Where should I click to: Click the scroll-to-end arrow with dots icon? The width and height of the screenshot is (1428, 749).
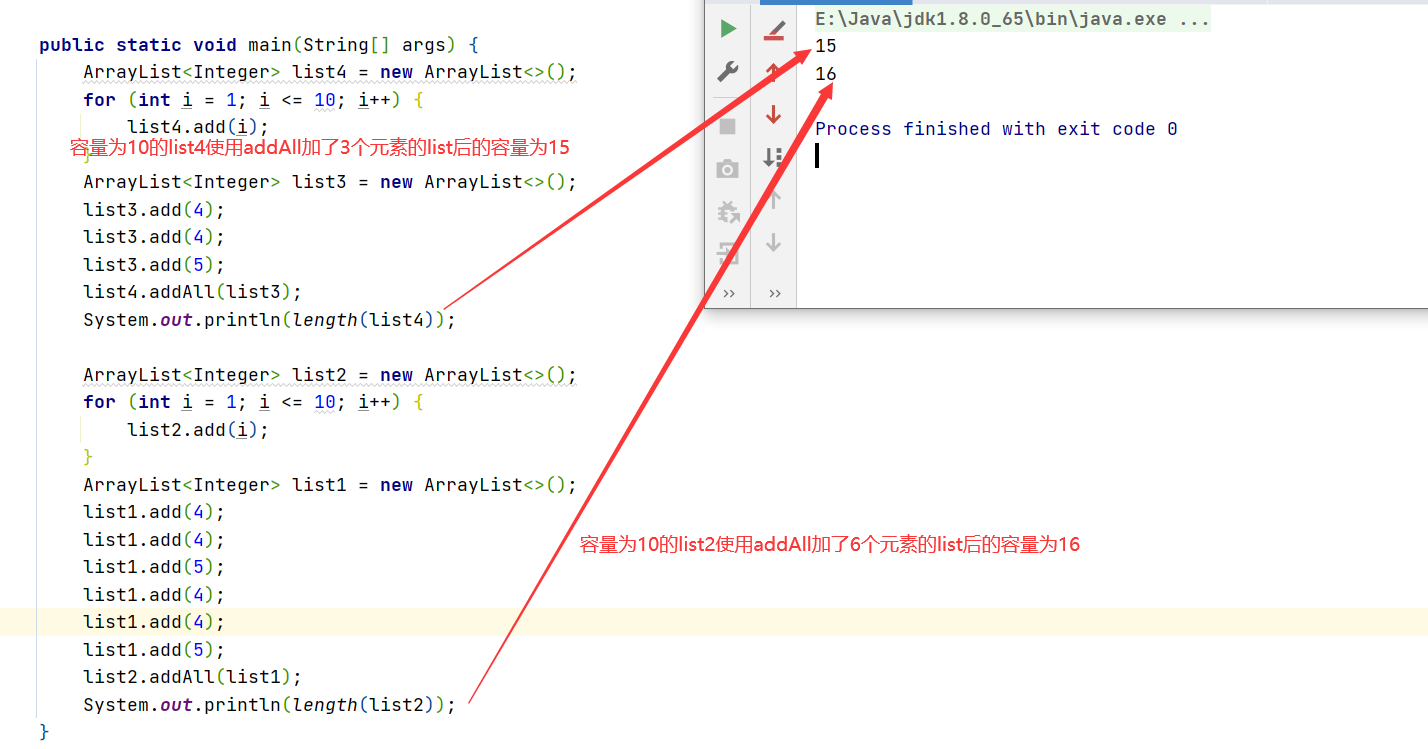click(x=773, y=157)
